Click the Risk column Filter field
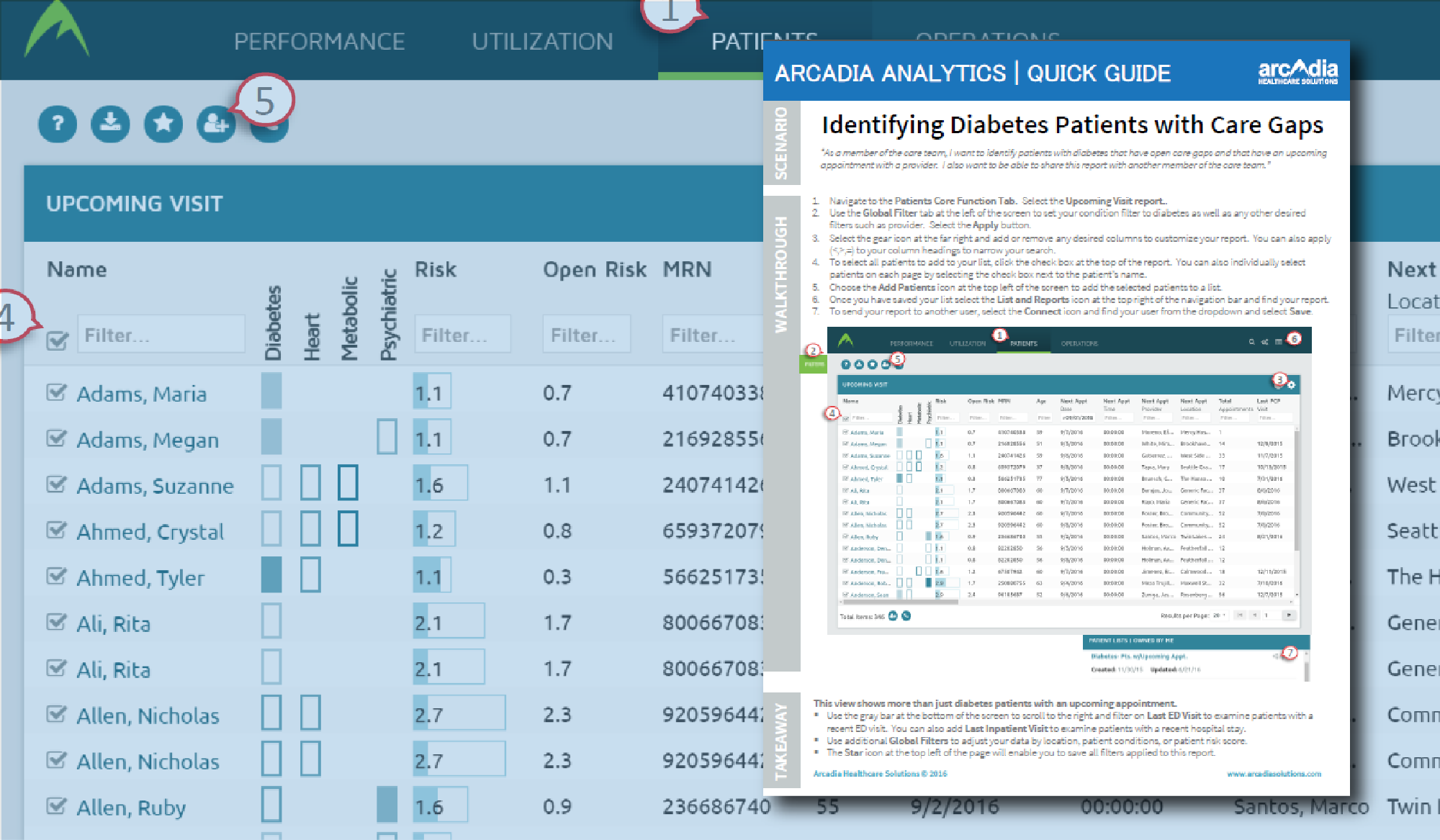Image resolution: width=1440 pixels, height=840 pixels. pos(462,333)
